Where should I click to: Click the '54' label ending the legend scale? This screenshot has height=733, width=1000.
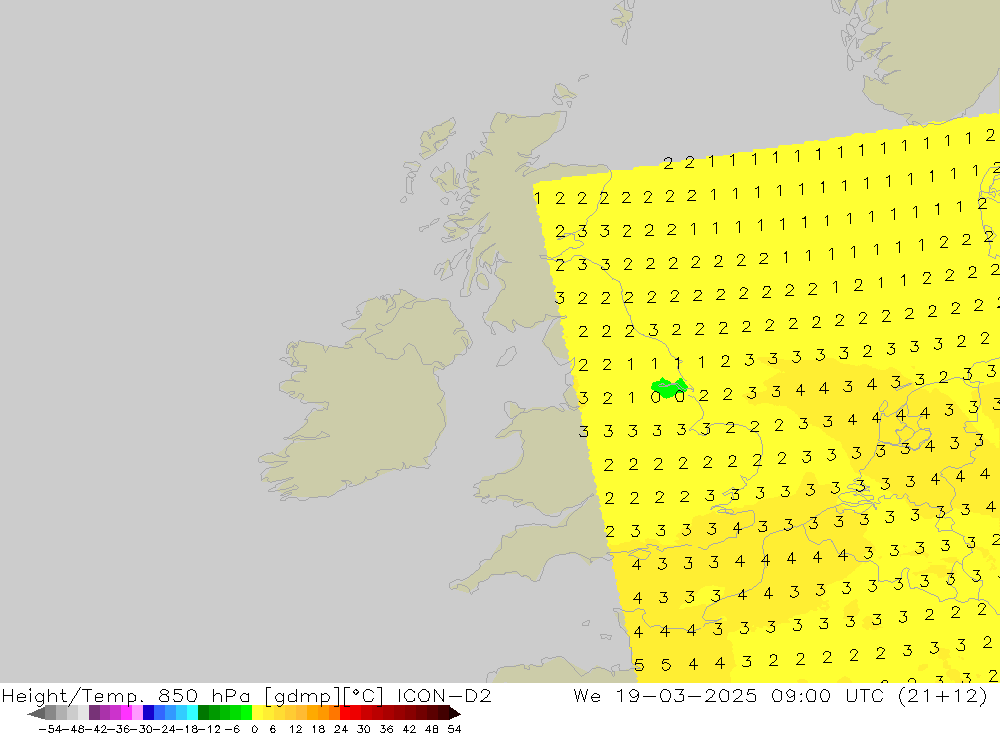point(454,729)
